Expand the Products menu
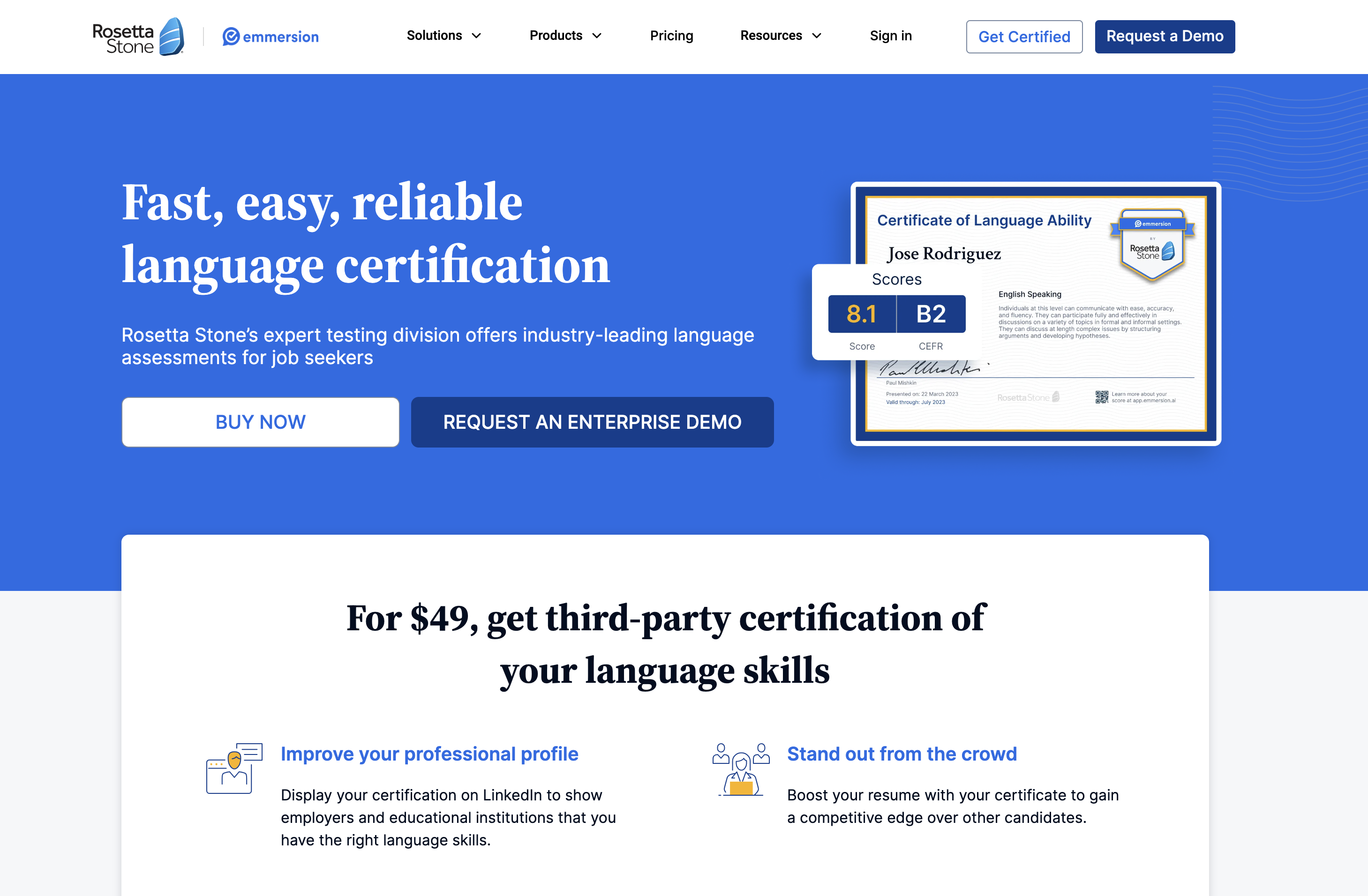Viewport: 1368px width, 896px height. [564, 36]
